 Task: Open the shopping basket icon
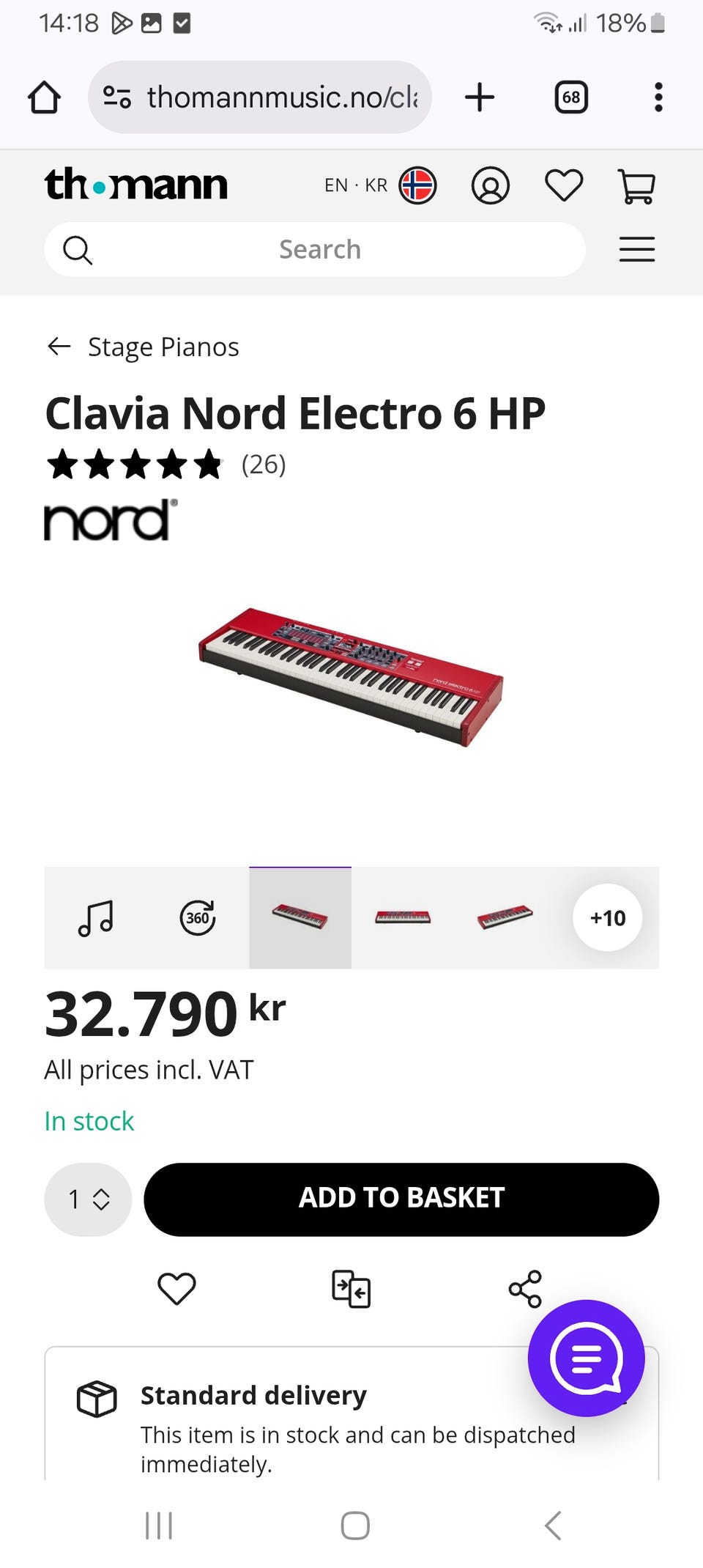636,186
